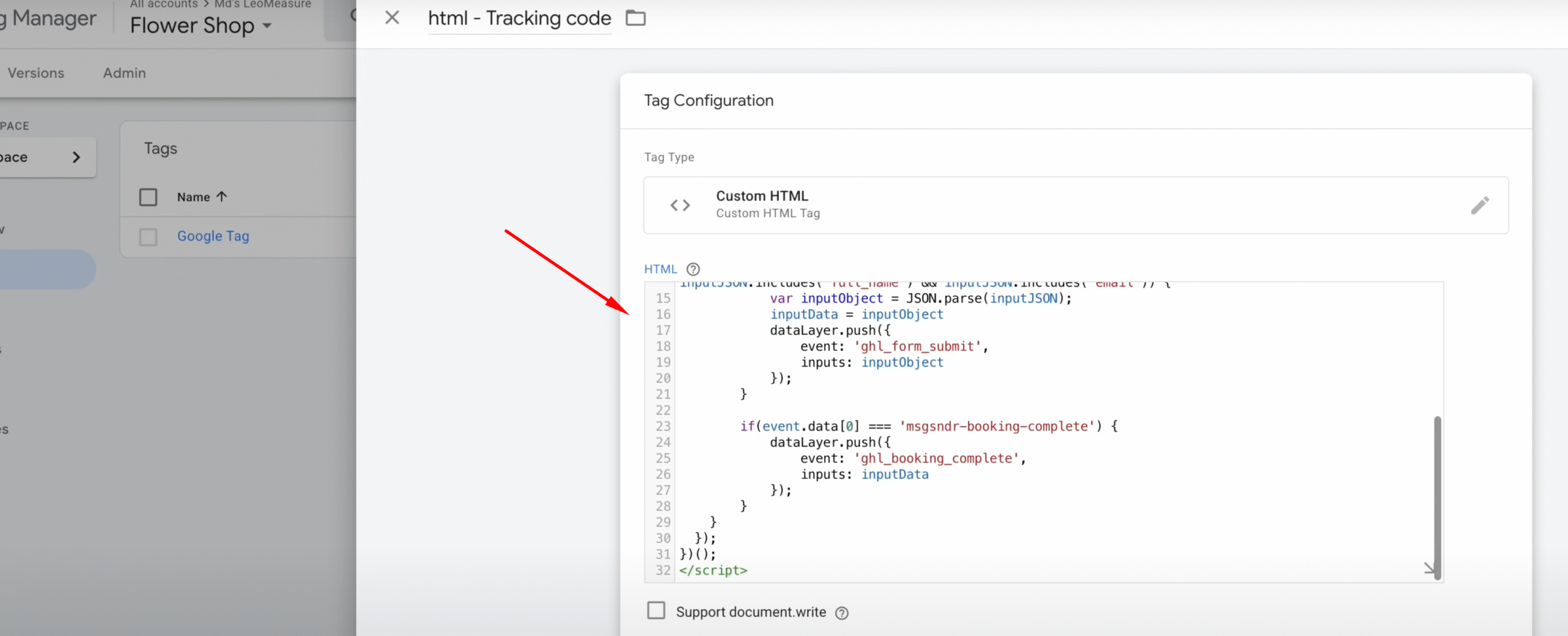
Task: Click the folder icon beside tag name
Action: coord(635,18)
